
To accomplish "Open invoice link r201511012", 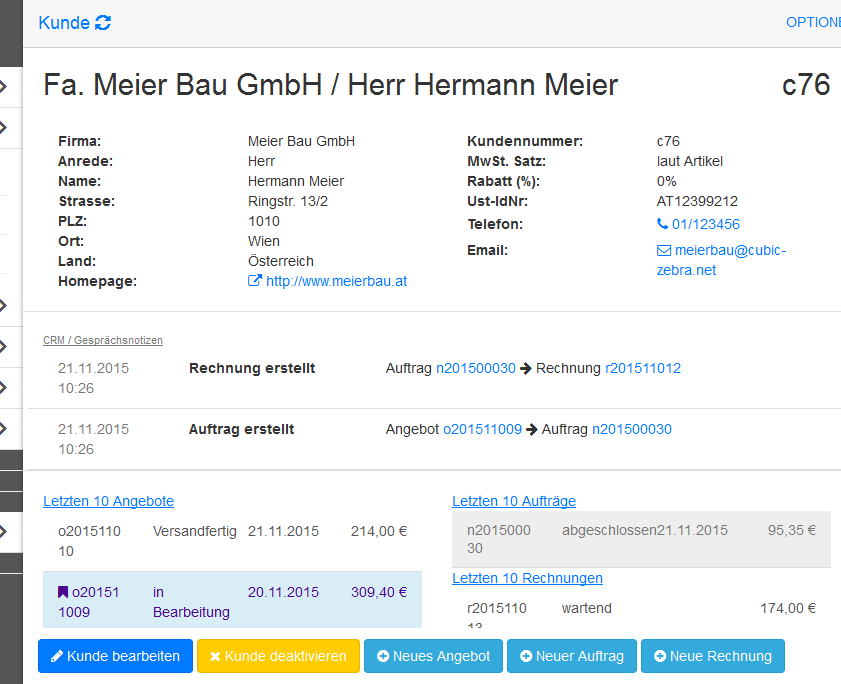I will (x=641, y=368).
